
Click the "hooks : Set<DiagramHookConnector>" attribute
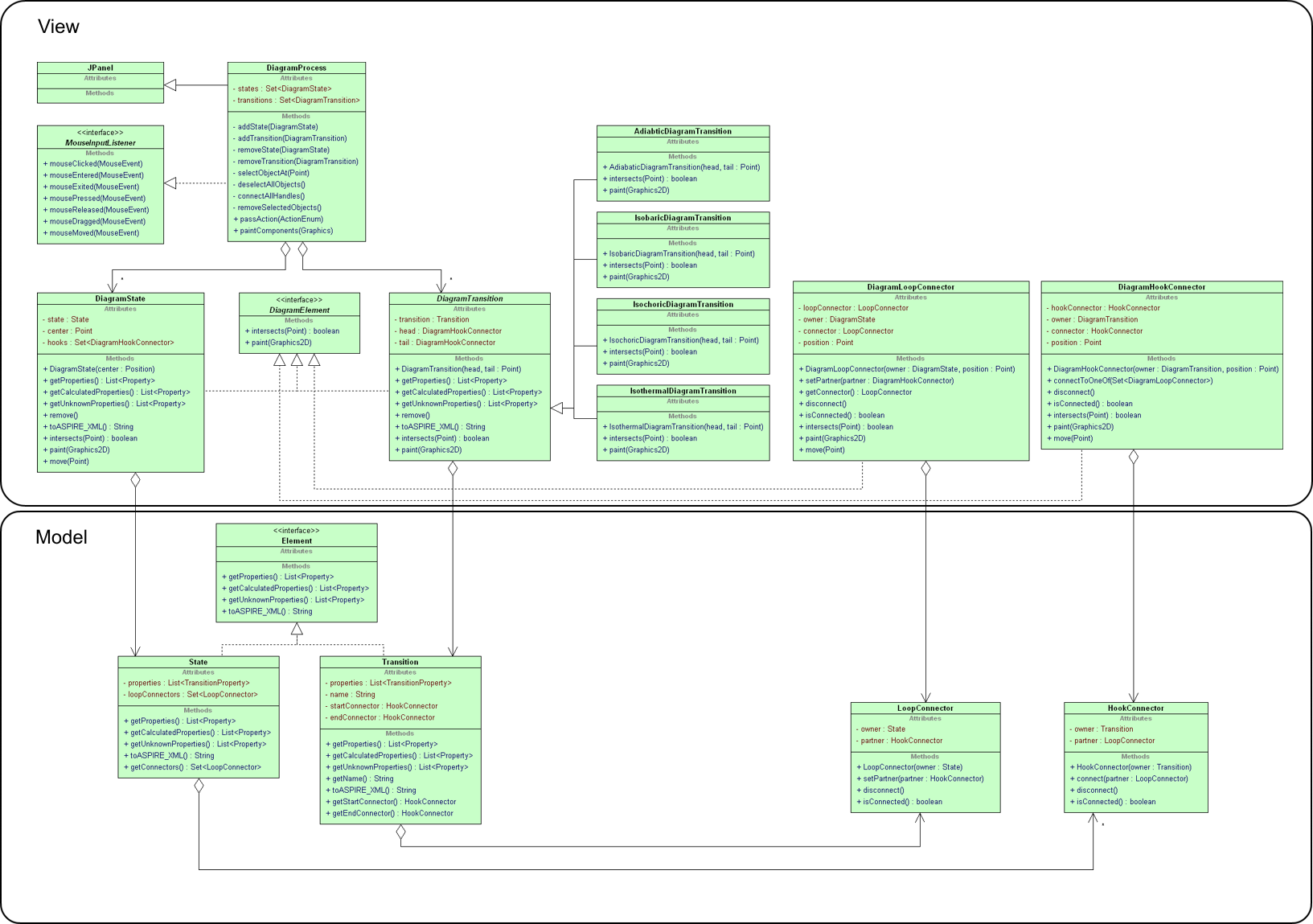(108, 343)
